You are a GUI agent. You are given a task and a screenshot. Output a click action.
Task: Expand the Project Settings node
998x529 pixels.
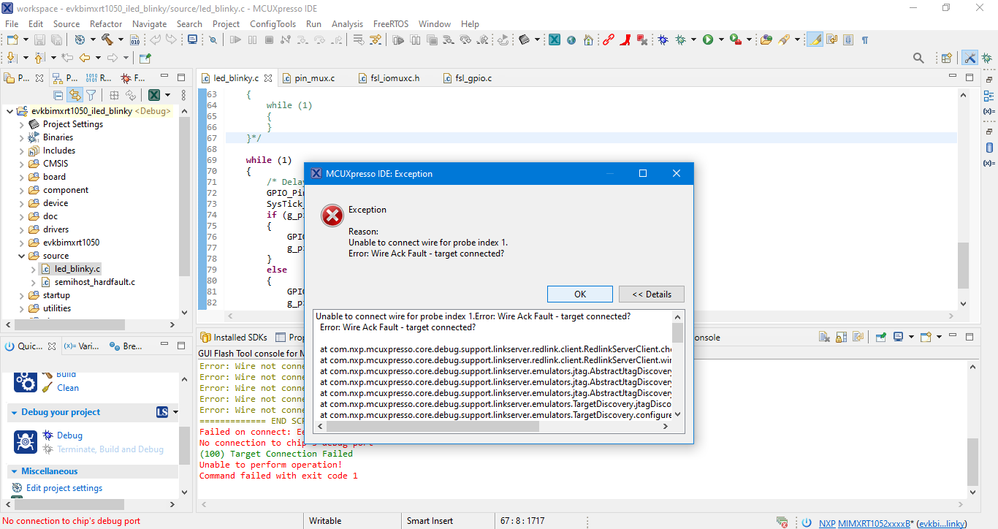click(x=22, y=125)
